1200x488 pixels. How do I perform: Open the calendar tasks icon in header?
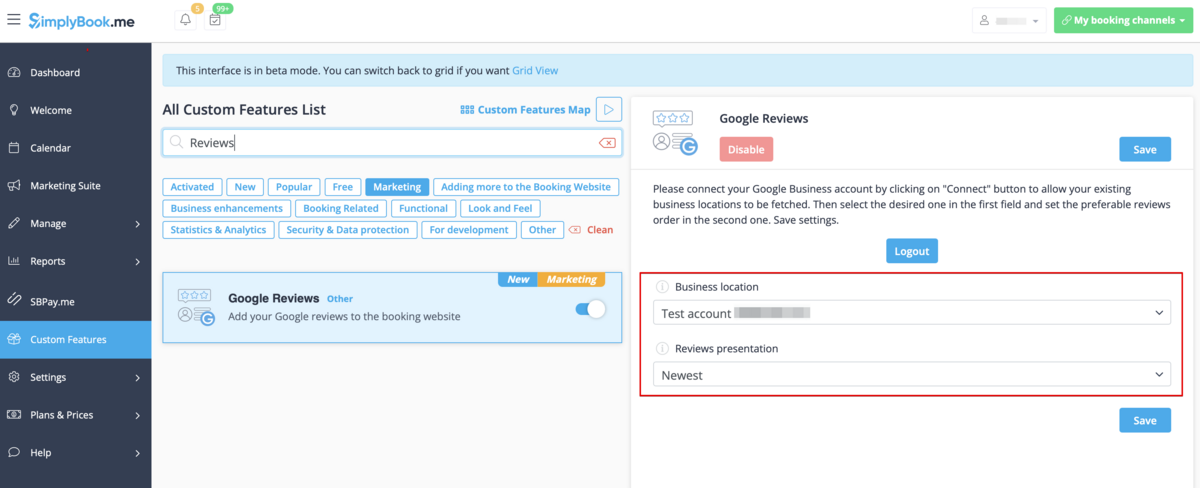pyautogui.click(x=214, y=20)
